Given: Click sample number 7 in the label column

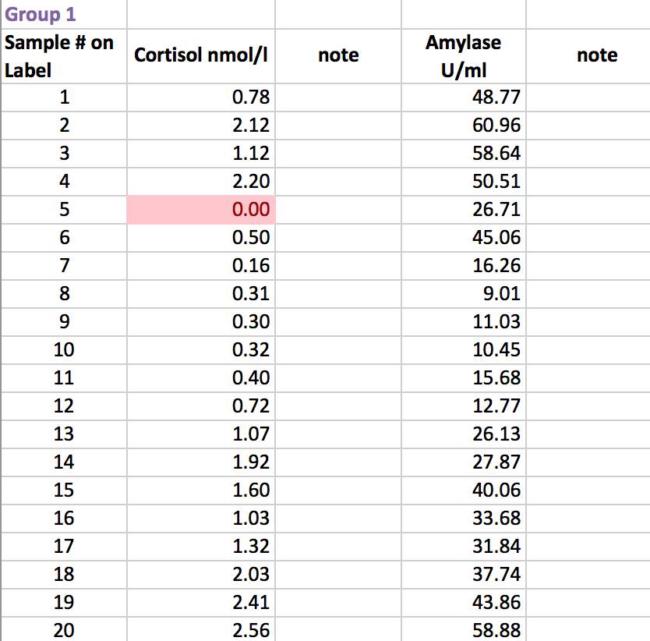Looking at the screenshot, I should (64, 267).
